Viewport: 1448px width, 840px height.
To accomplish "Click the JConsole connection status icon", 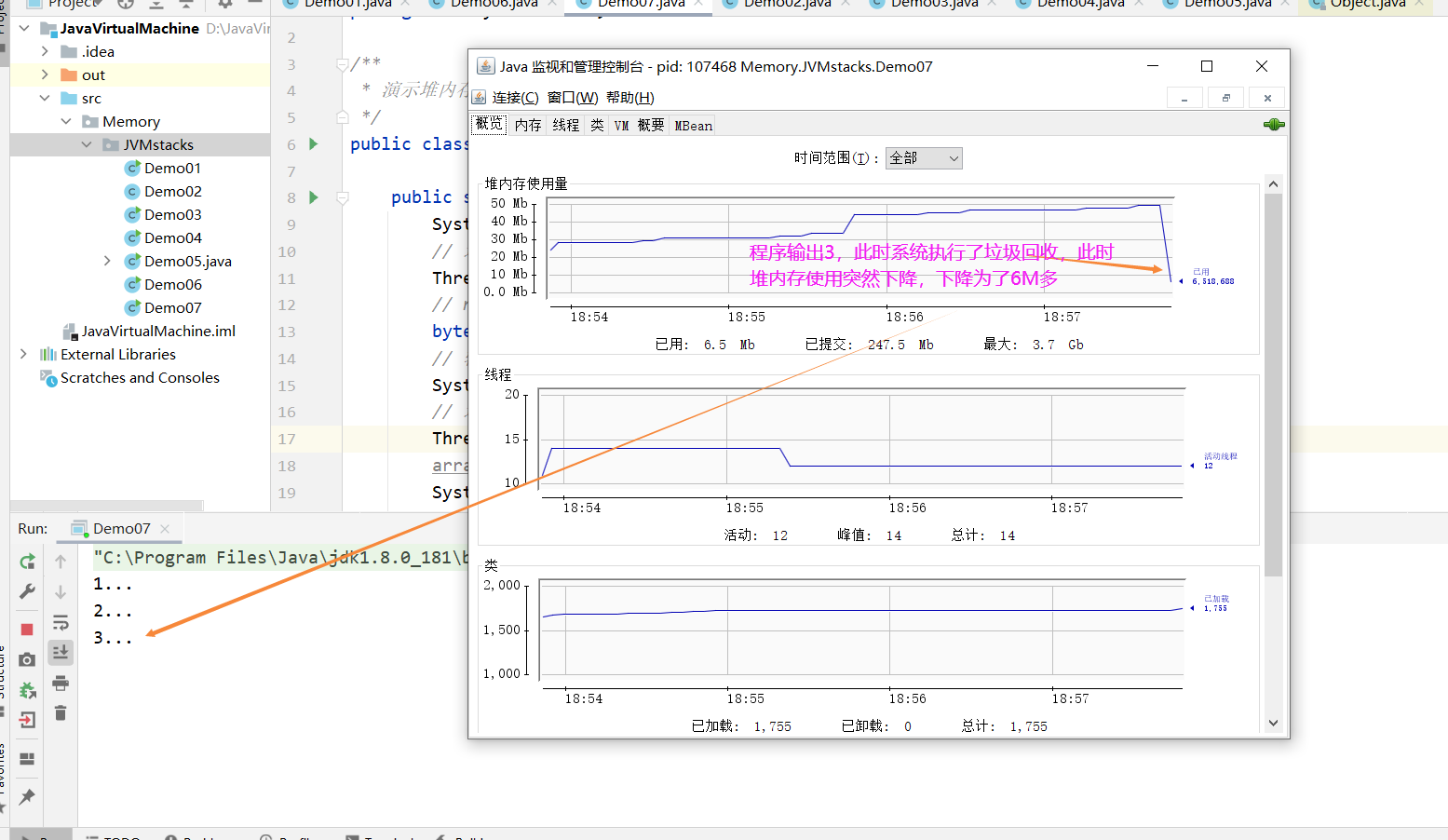I will coord(1274,125).
